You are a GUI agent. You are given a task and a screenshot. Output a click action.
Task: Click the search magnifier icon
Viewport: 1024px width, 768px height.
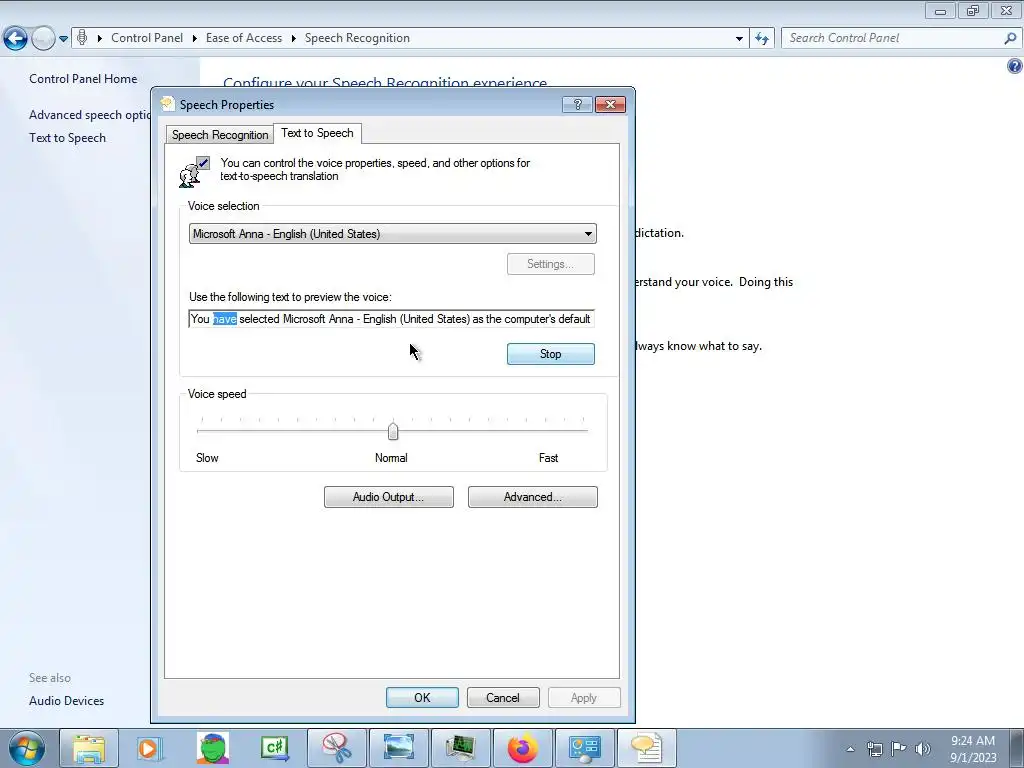click(x=1010, y=39)
